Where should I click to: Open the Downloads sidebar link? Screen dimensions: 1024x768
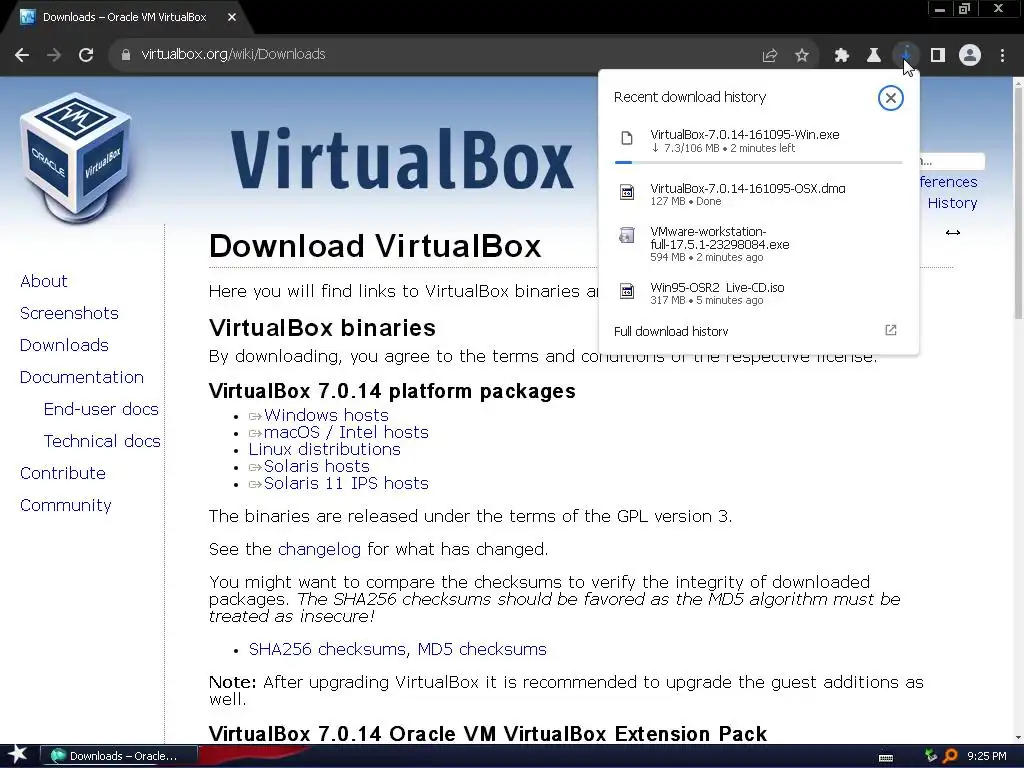(x=64, y=345)
